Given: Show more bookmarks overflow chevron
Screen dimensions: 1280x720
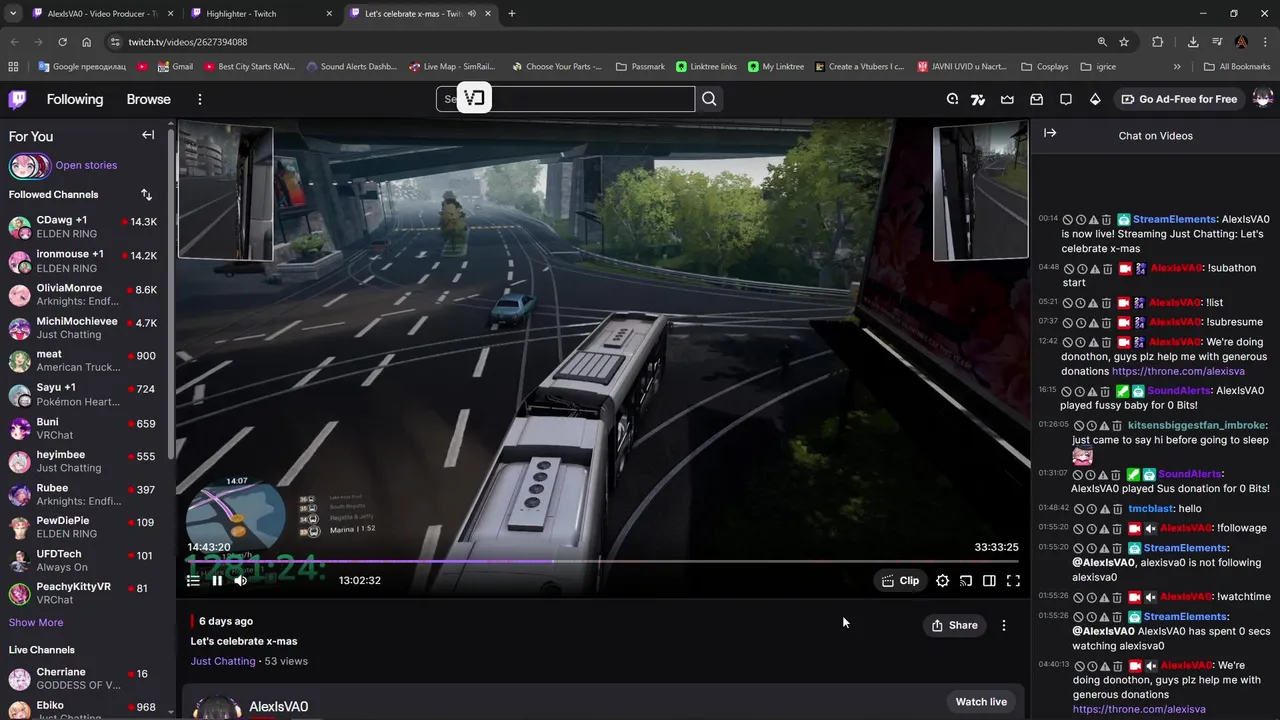Looking at the screenshot, I should 1177,67.
